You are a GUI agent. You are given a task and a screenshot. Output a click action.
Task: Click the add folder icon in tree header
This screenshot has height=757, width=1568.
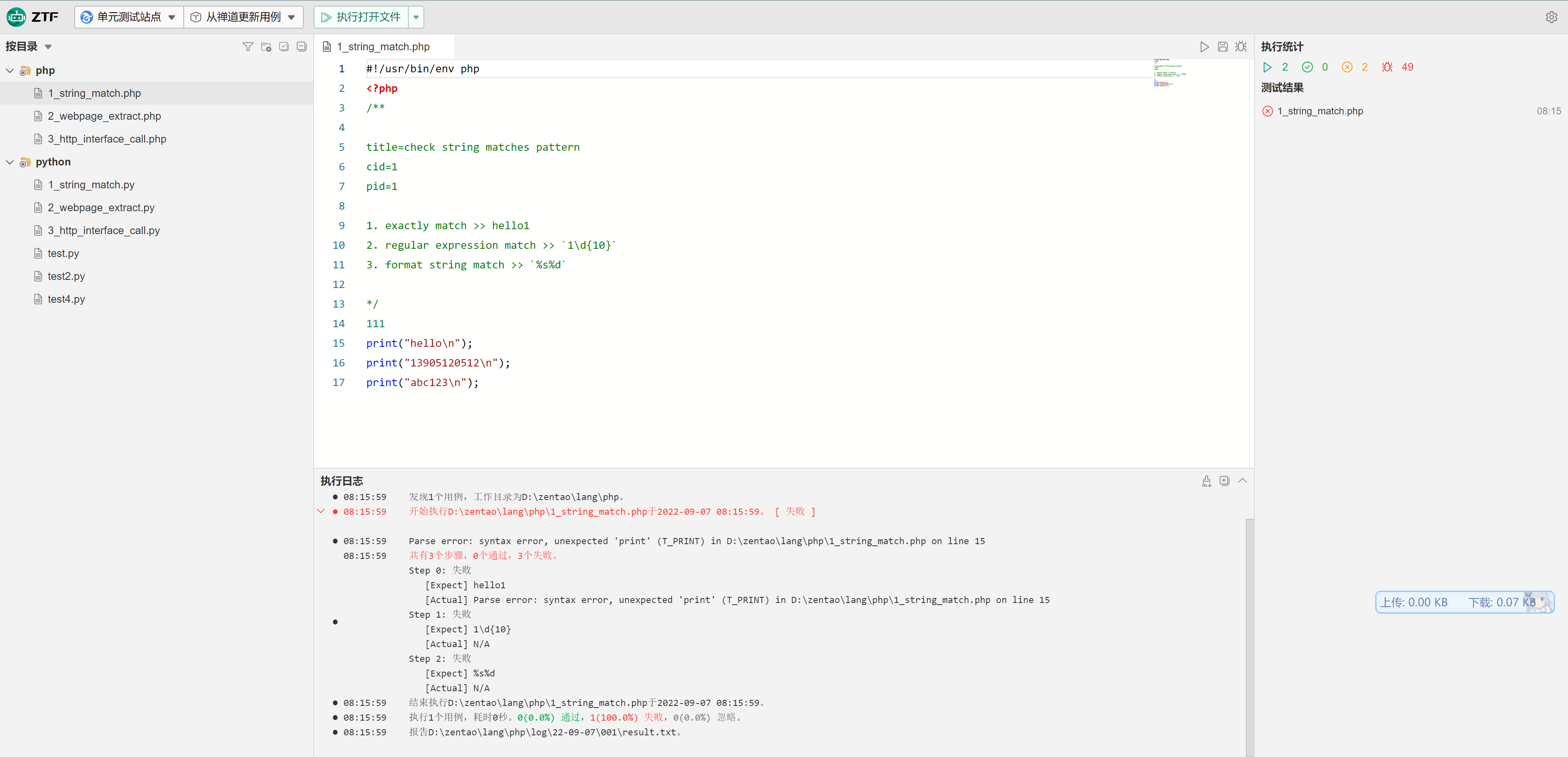click(266, 47)
